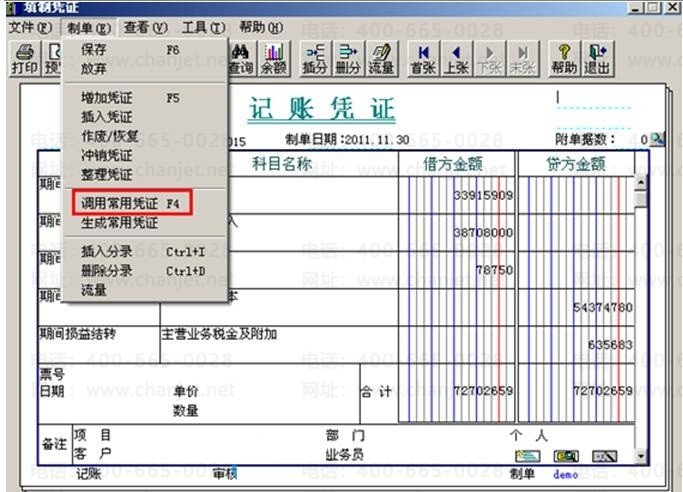Go to last voucher with 末张
The image size is (683, 492).
point(522,59)
